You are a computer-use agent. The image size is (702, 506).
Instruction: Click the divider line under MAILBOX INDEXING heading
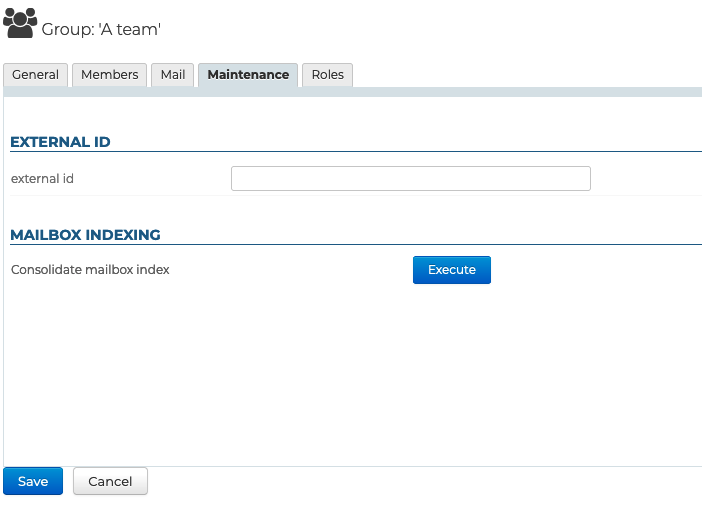coord(400,245)
